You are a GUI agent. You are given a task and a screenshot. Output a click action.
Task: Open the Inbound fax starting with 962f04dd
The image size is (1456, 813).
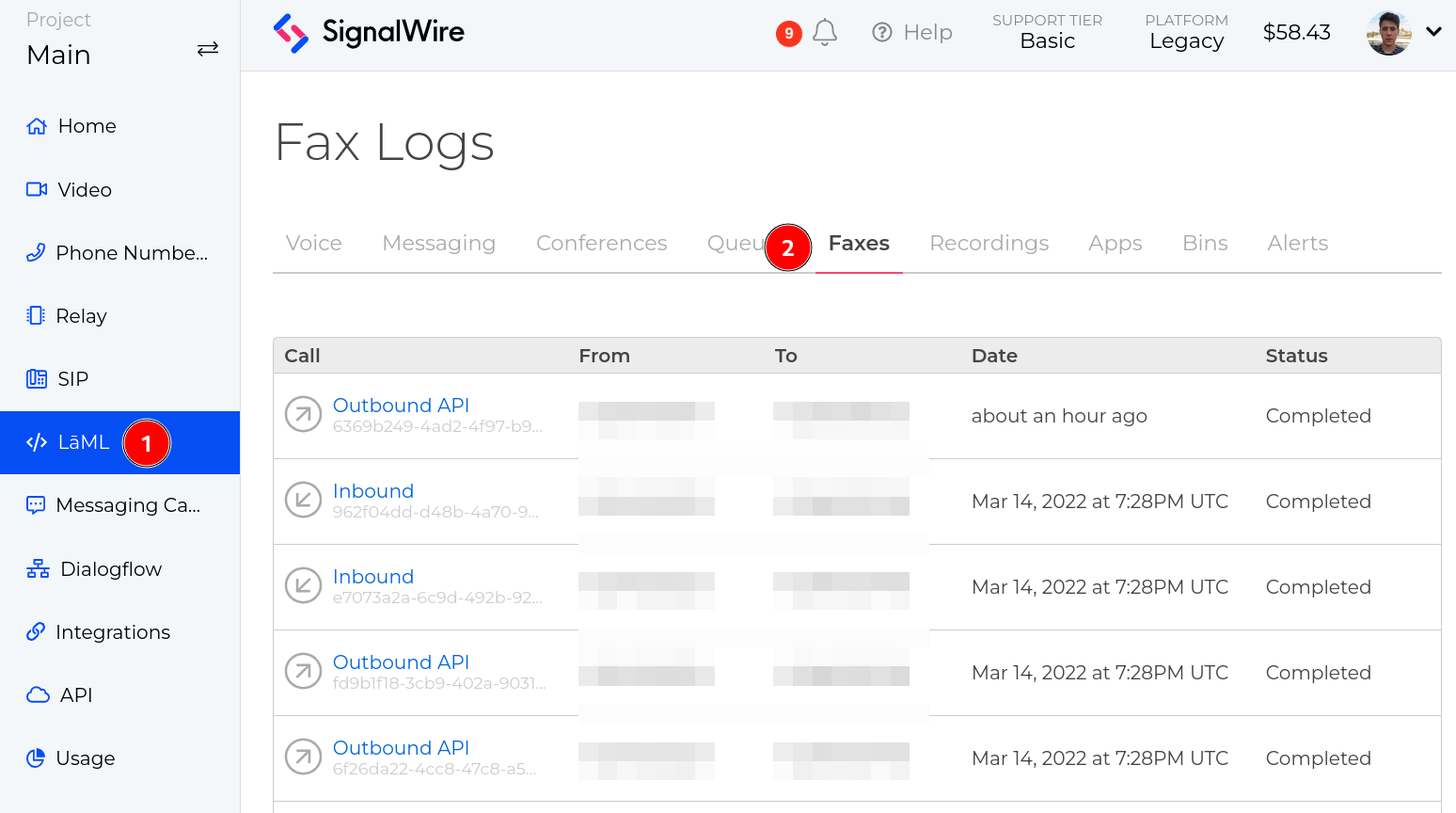(373, 490)
